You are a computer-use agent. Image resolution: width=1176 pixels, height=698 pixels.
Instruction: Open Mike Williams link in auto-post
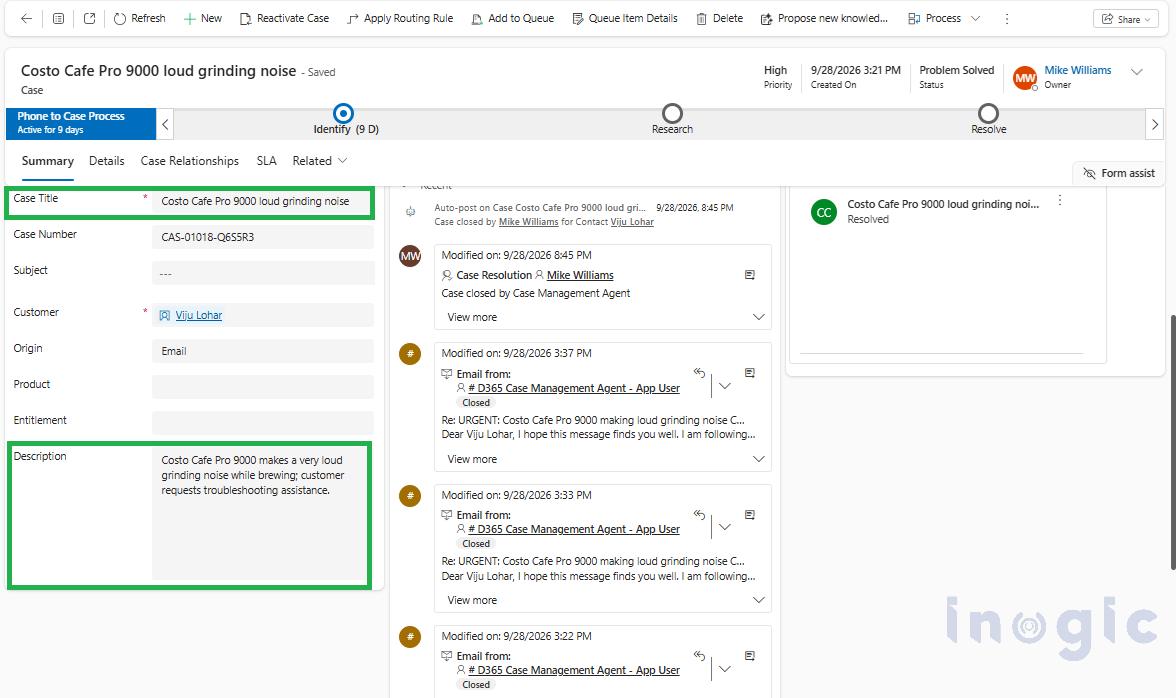click(529, 222)
